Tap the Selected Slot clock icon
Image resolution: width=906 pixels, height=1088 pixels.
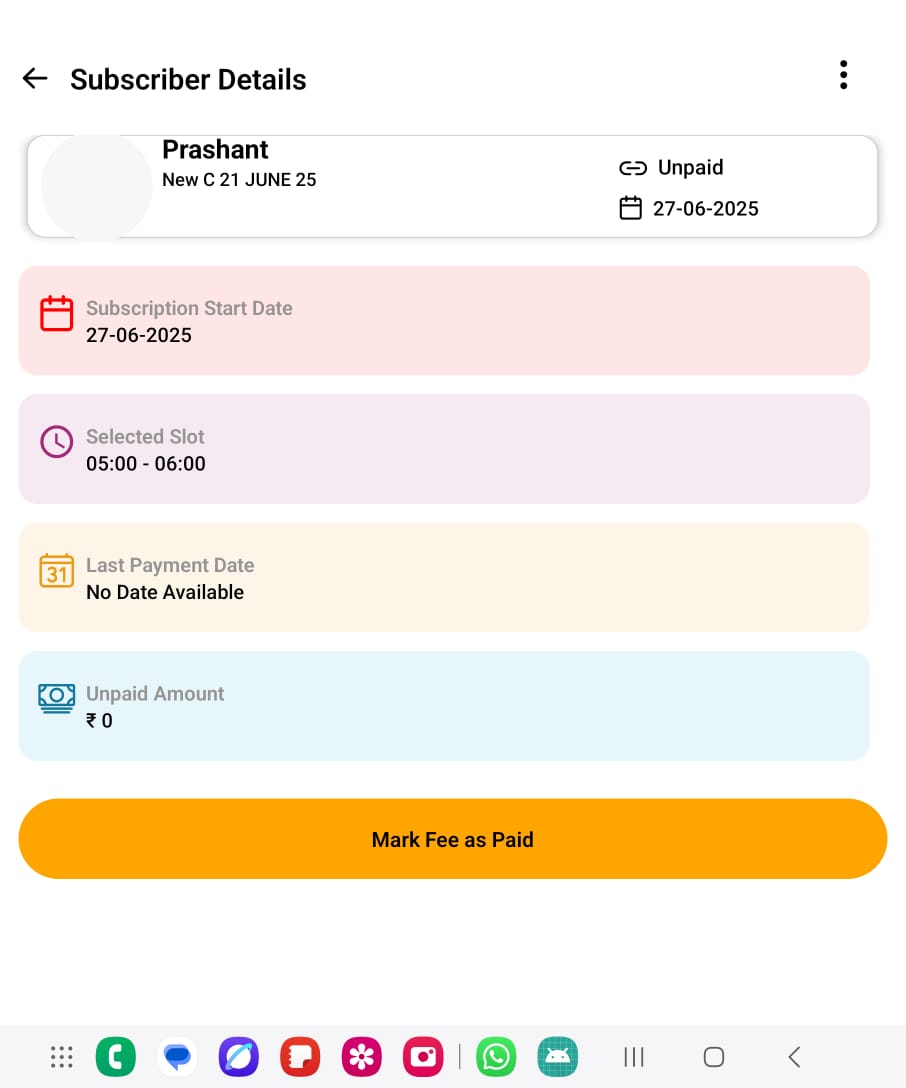pyautogui.click(x=56, y=441)
